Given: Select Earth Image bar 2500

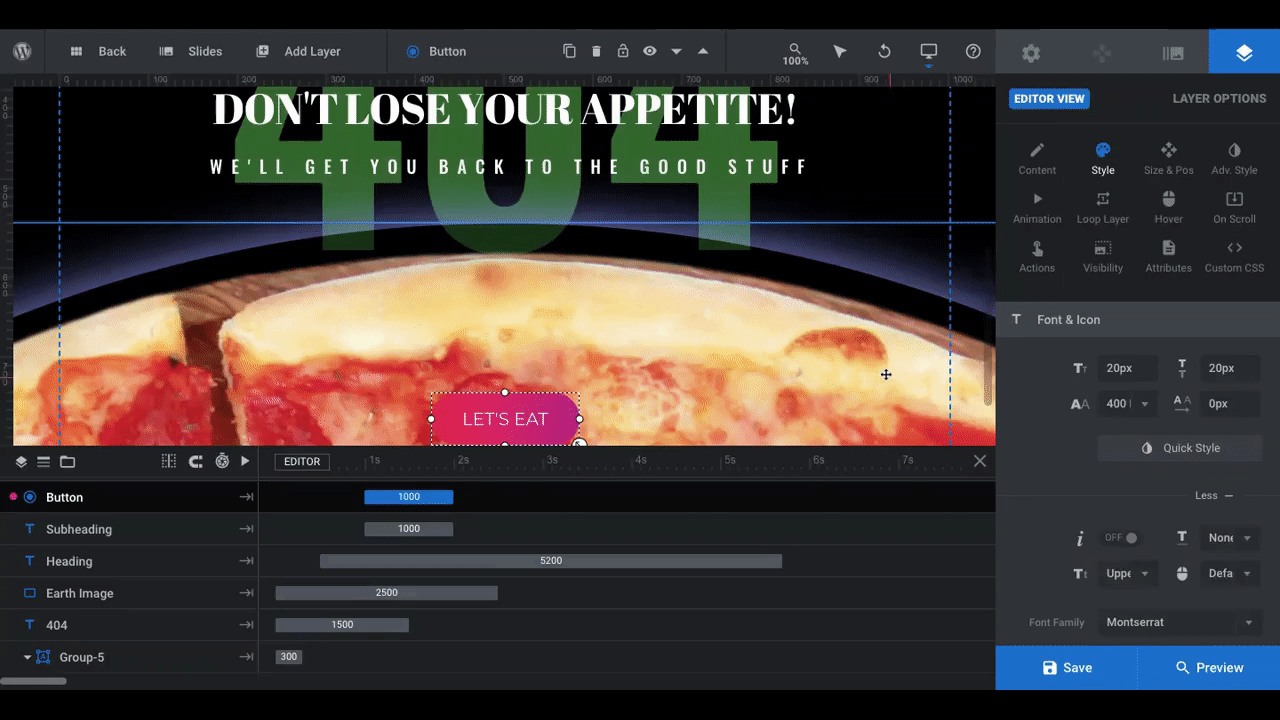Looking at the screenshot, I should tap(386, 593).
